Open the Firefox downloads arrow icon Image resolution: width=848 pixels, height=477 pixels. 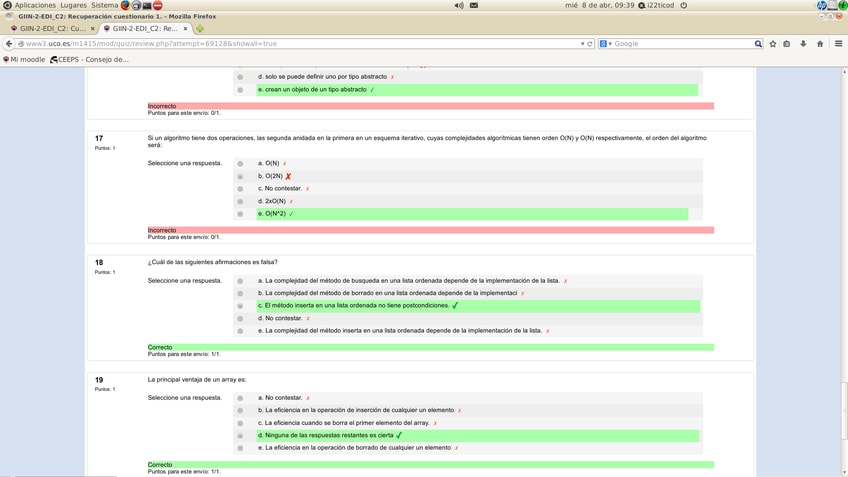pyautogui.click(x=803, y=44)
